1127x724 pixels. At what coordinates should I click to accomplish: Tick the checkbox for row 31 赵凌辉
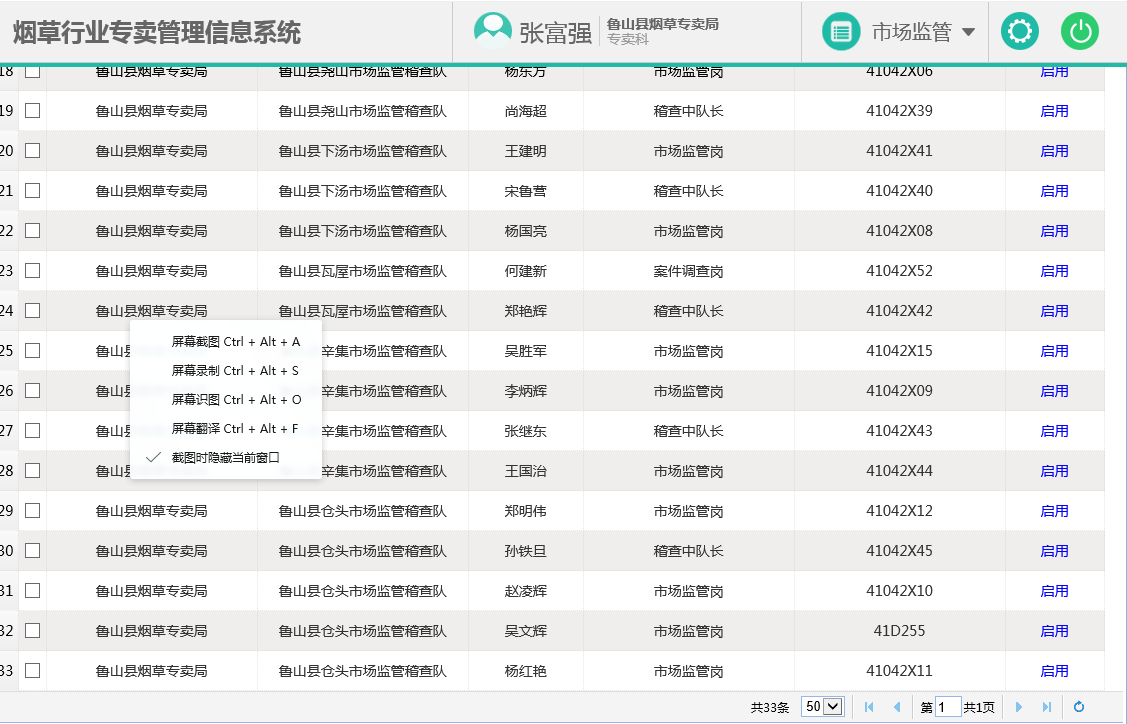(32, 591)
